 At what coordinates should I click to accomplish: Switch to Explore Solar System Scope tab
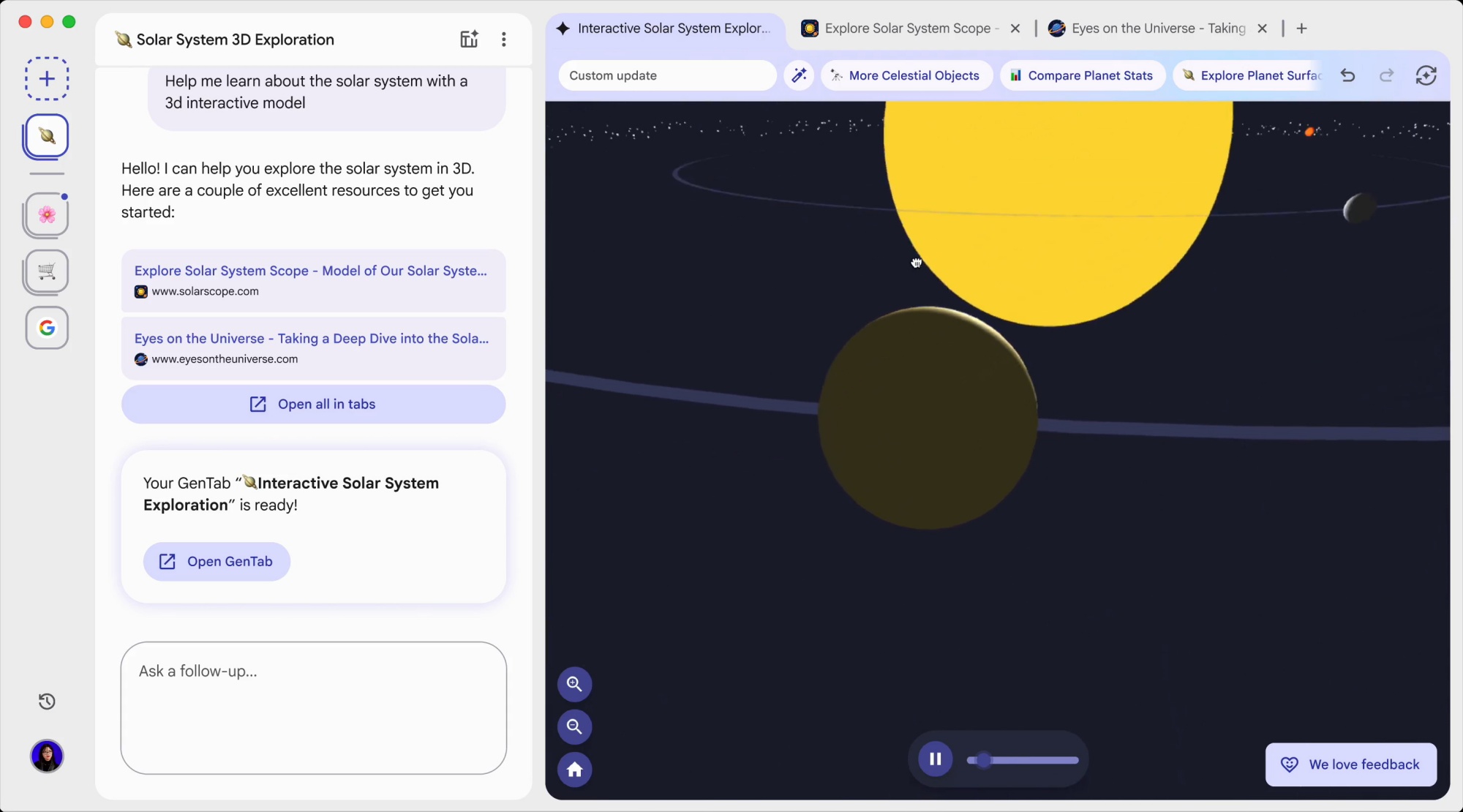point(906,29)
